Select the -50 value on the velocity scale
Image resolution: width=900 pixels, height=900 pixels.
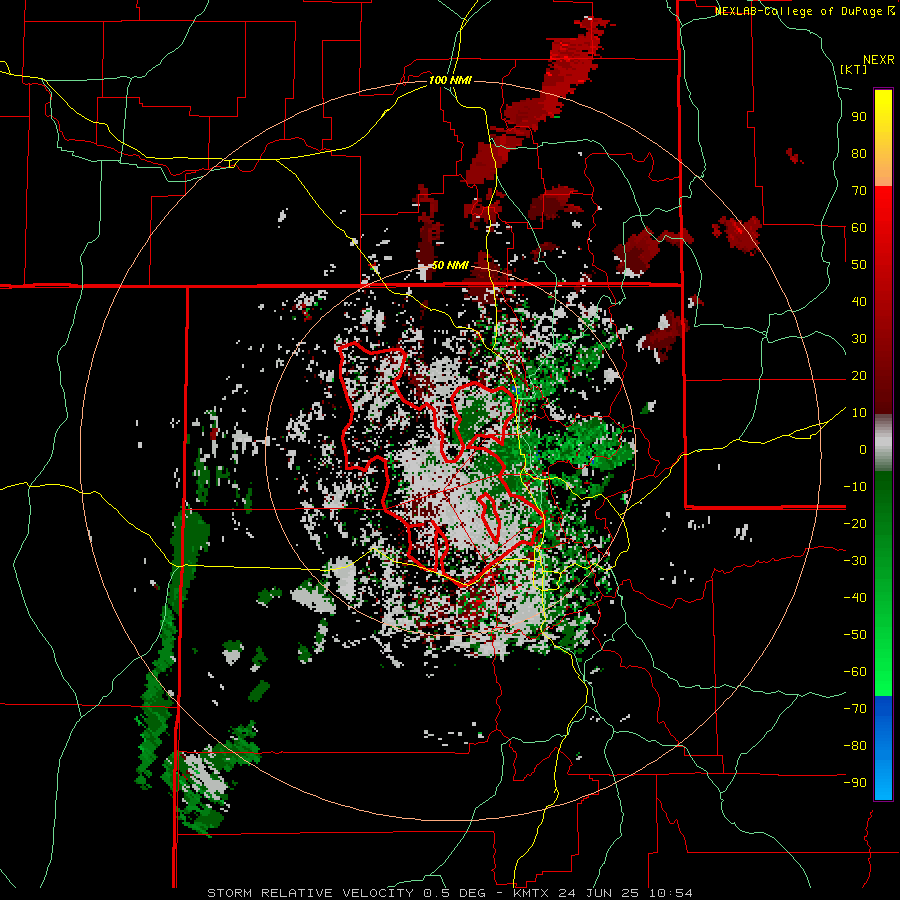click(855, 634)
